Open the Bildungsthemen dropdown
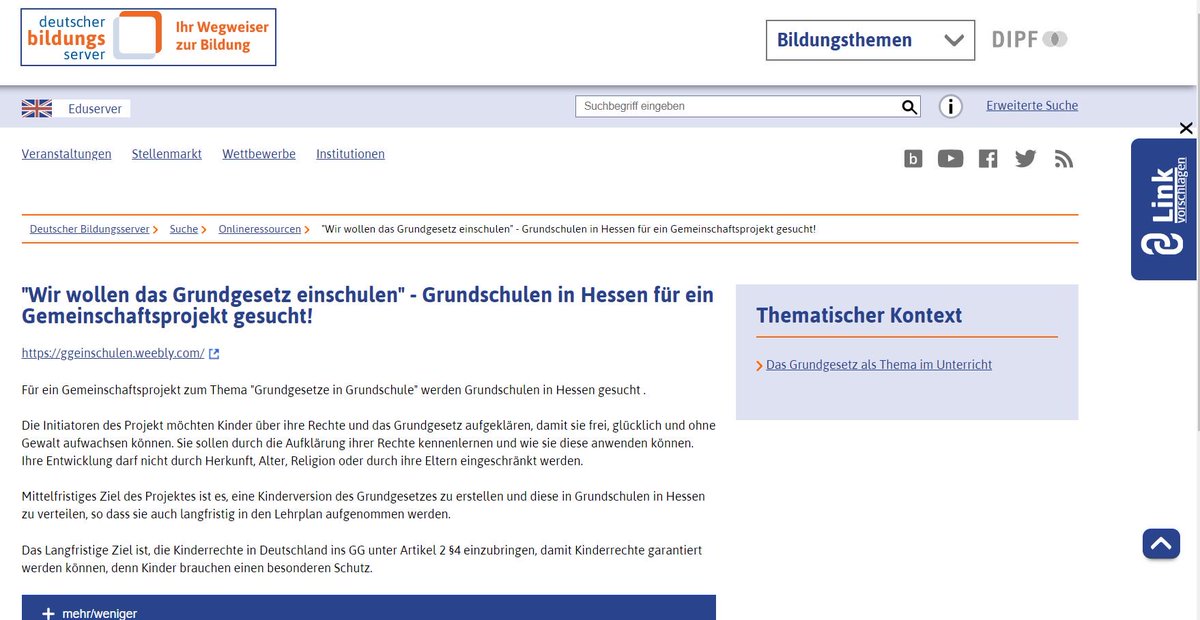The width and height of the screenshot is (1200, 620). point(869,40)
